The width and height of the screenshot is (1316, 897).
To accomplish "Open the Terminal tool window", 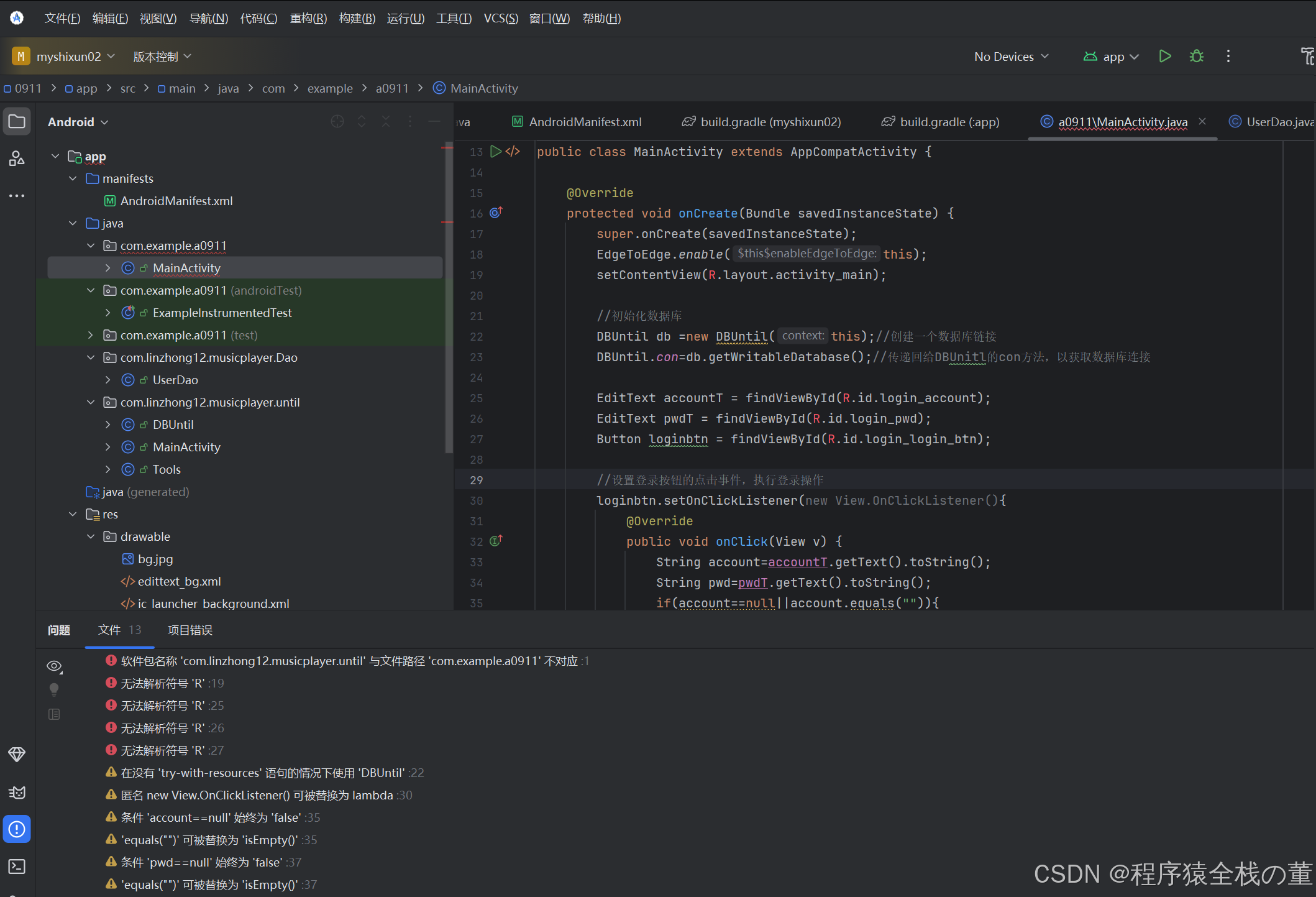I will coord(17,866).
